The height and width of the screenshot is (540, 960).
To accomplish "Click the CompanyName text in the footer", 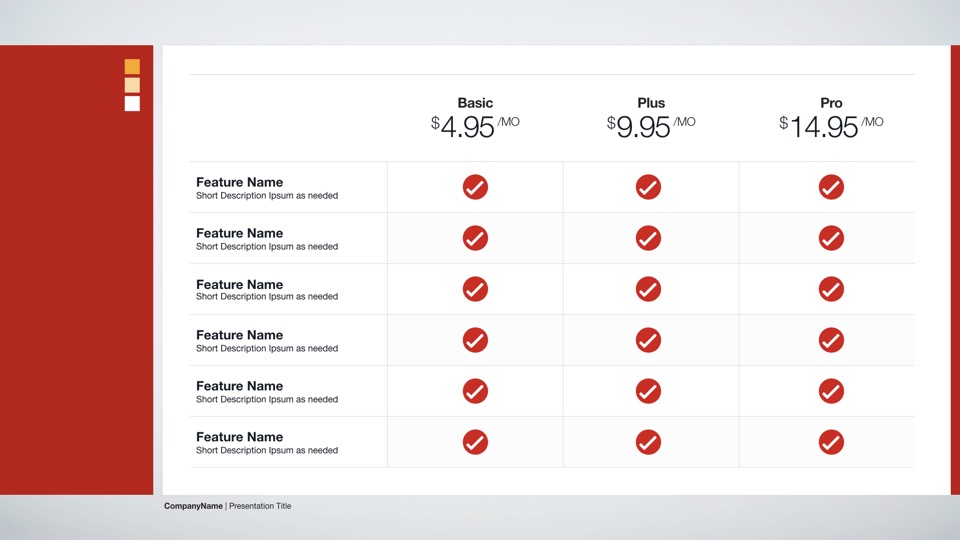I will coord(193,506).
